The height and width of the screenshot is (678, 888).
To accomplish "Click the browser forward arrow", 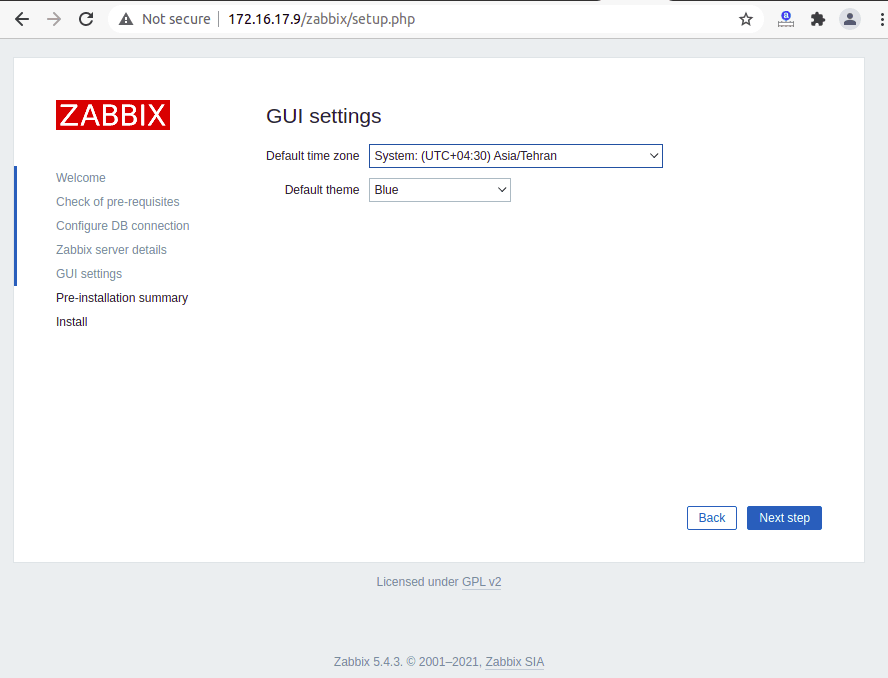I will point(54,19).
